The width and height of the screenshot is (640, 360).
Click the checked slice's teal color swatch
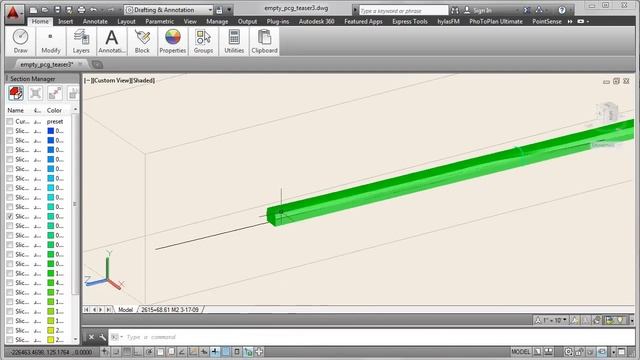[51, 216]
